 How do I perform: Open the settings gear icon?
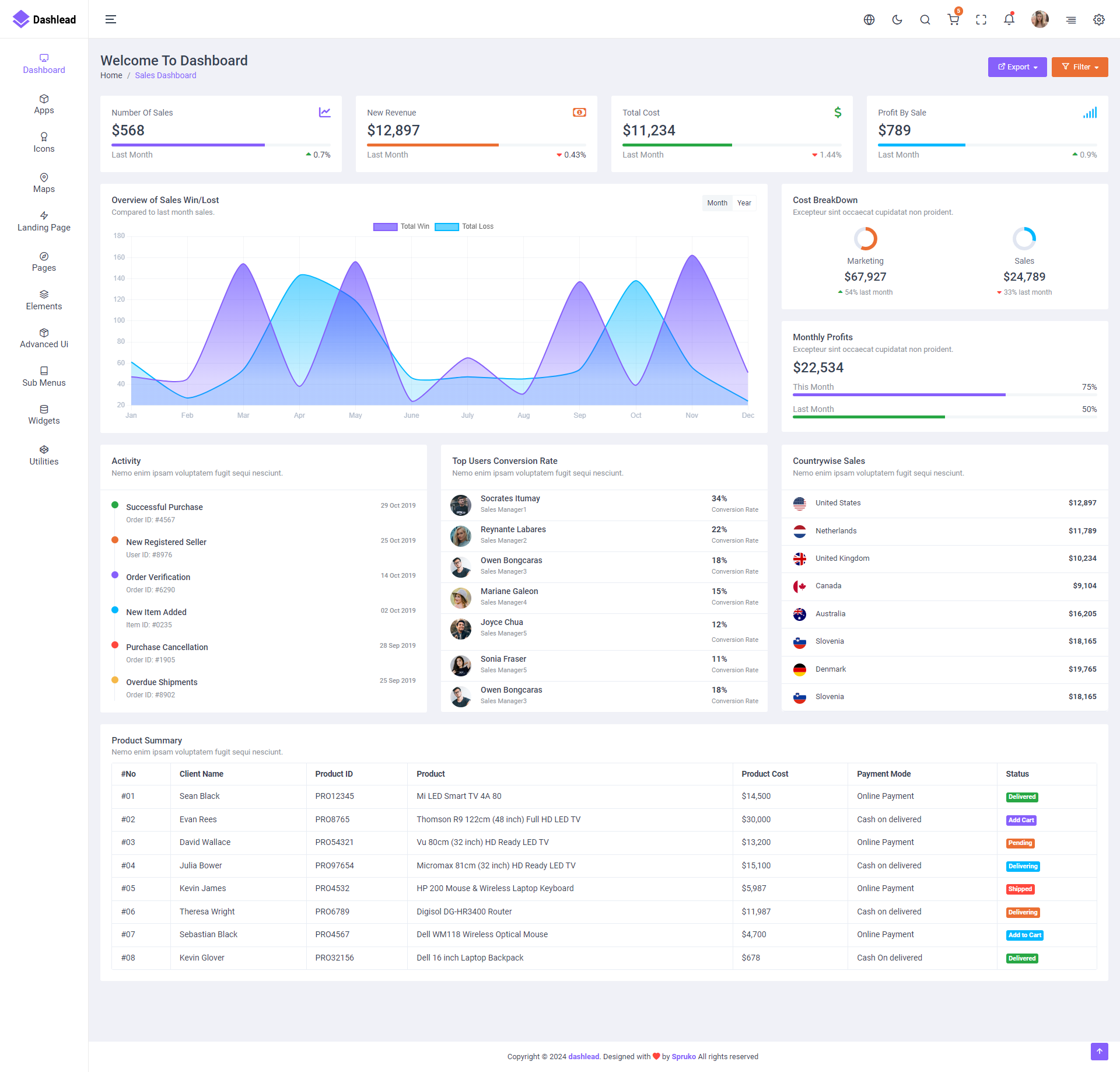[1099, 20]
